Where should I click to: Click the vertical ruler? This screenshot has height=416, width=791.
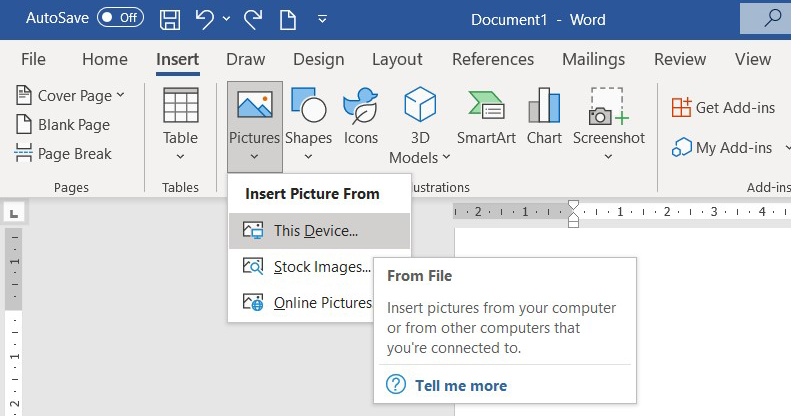tap(14, 322)
